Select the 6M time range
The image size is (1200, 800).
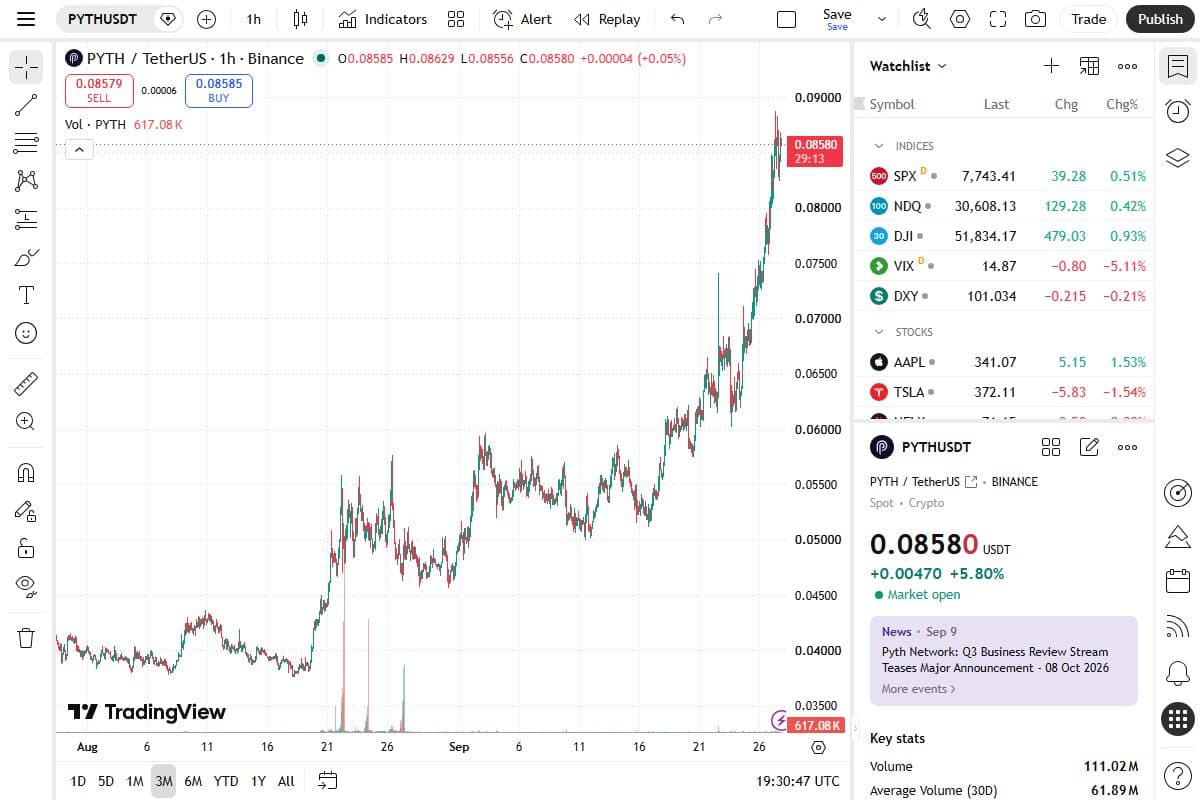point(193,781)
